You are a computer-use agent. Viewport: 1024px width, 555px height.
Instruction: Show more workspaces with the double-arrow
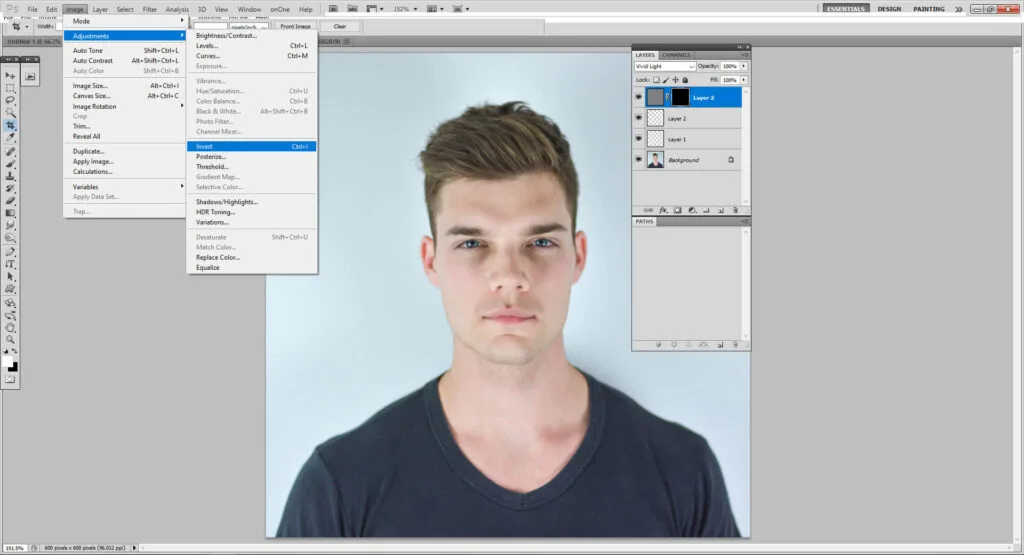(959, 9)
